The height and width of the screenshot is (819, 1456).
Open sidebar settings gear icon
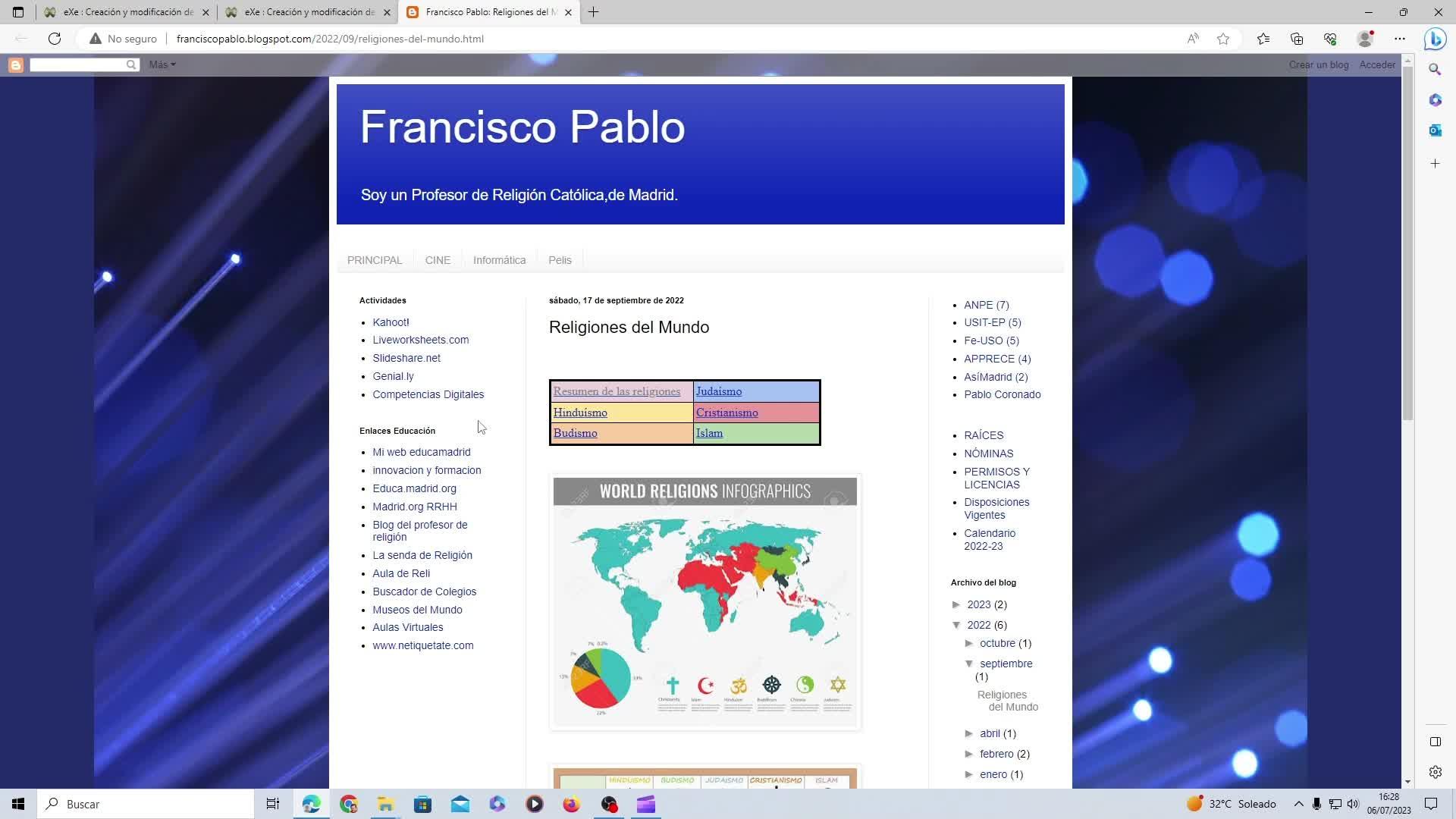coord(1435,772)
